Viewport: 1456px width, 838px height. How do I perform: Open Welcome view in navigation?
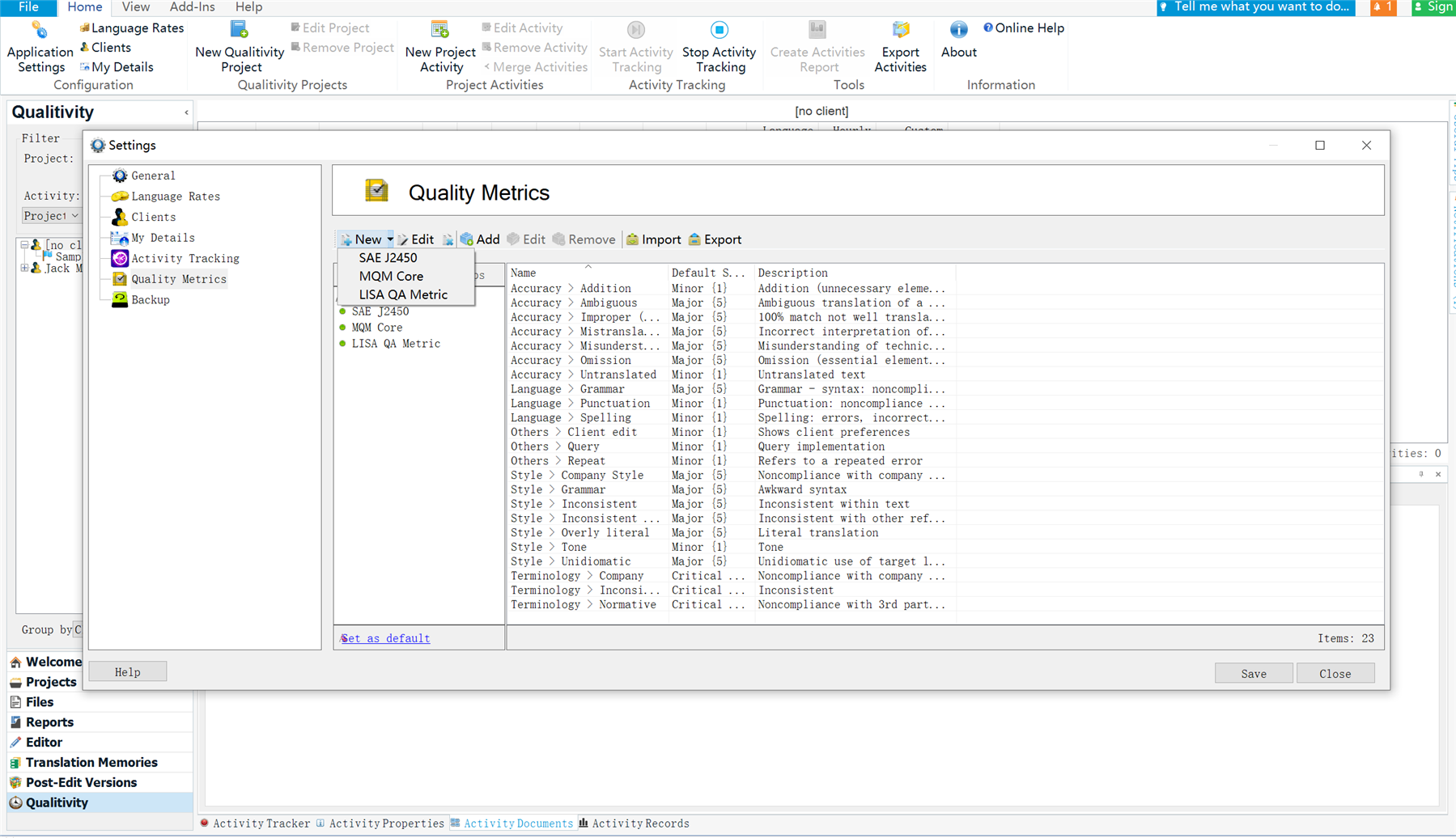pyautogui.click(x=45, y=662)
